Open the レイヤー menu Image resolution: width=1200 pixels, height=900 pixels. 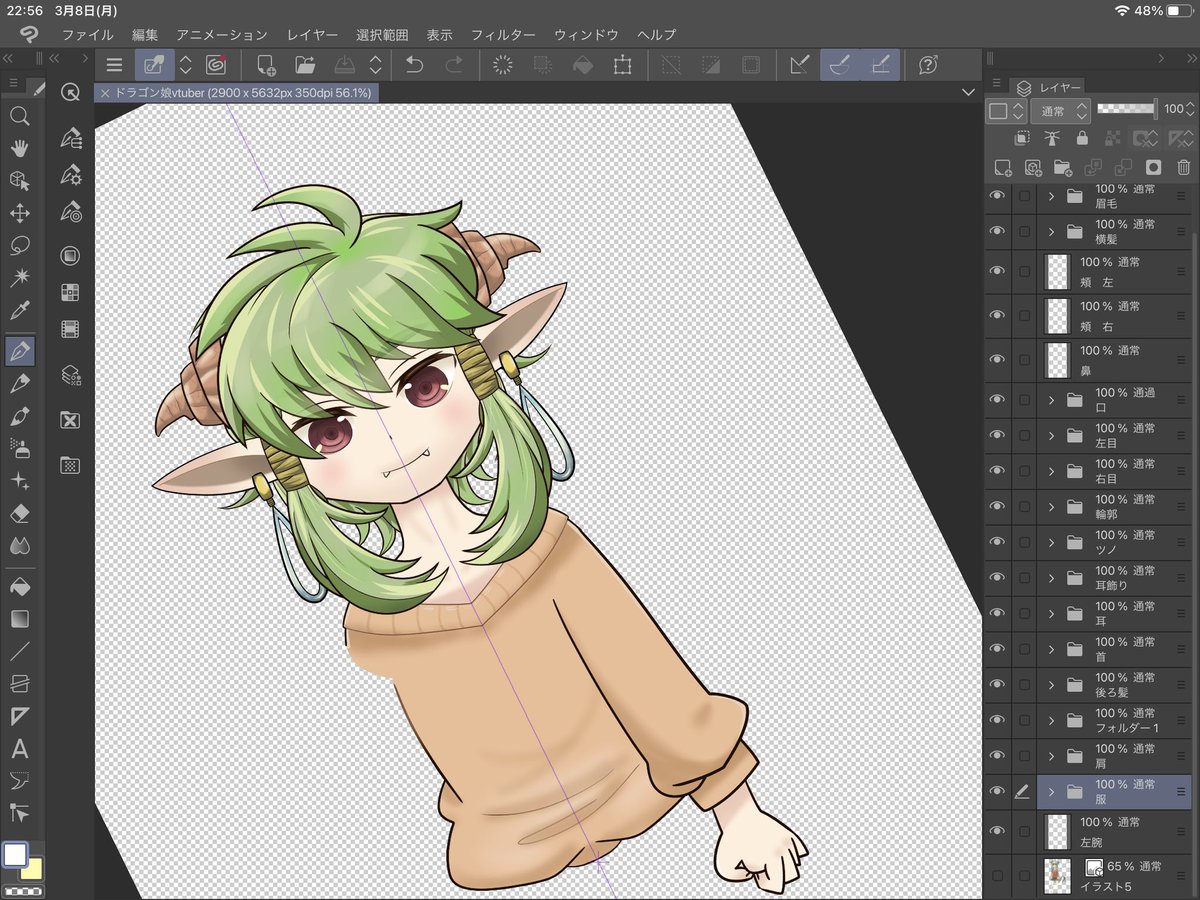coord(312,34)
